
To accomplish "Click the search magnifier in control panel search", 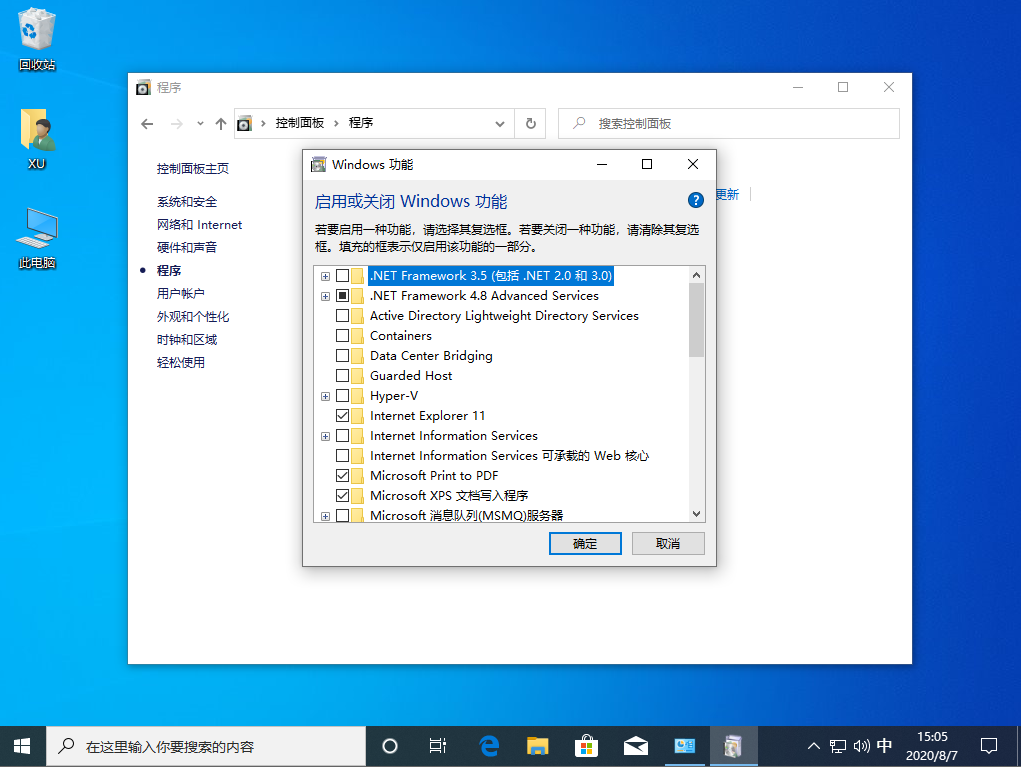I will 579,123.
